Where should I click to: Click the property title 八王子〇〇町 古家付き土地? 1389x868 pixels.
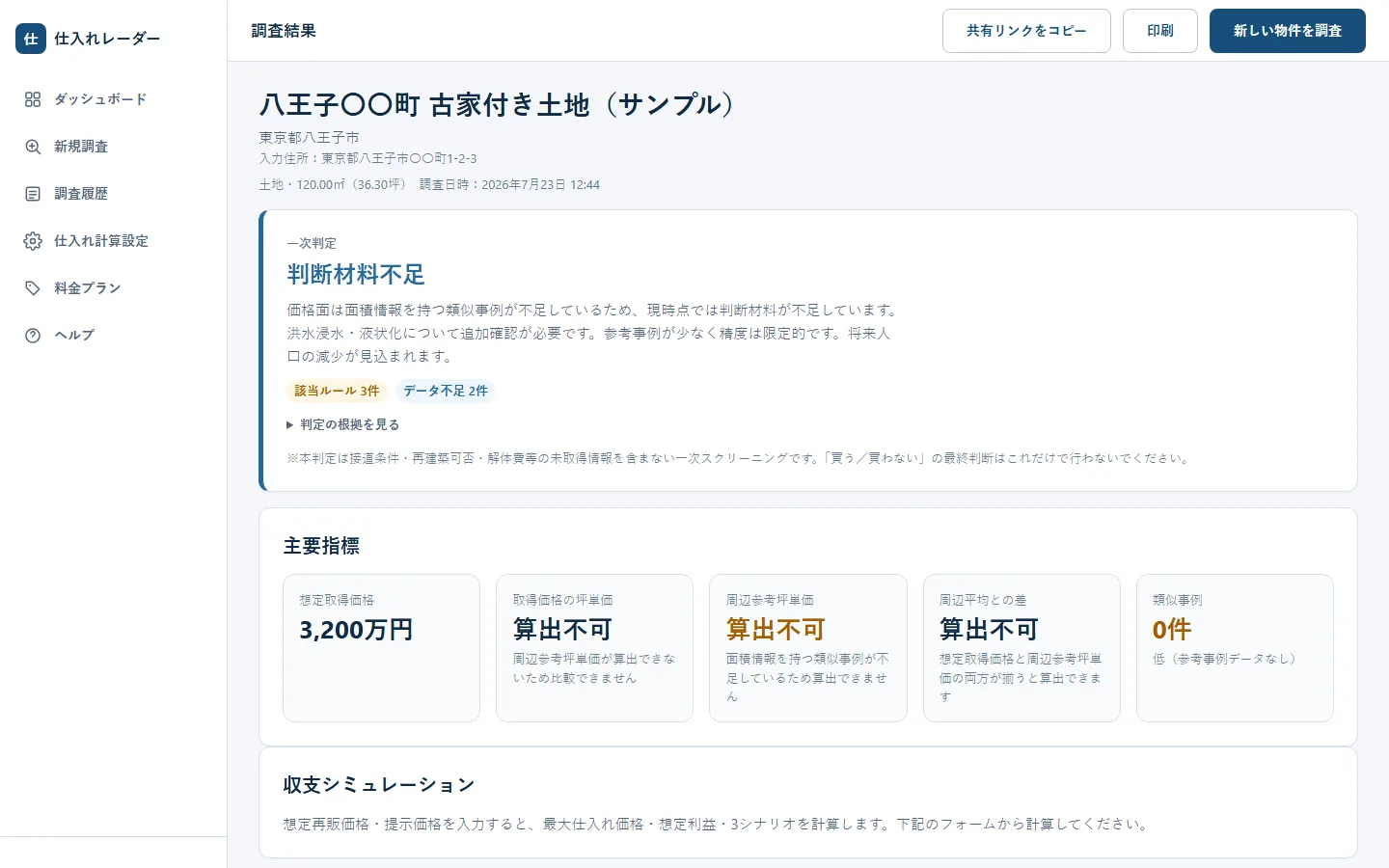coord(497,104)
